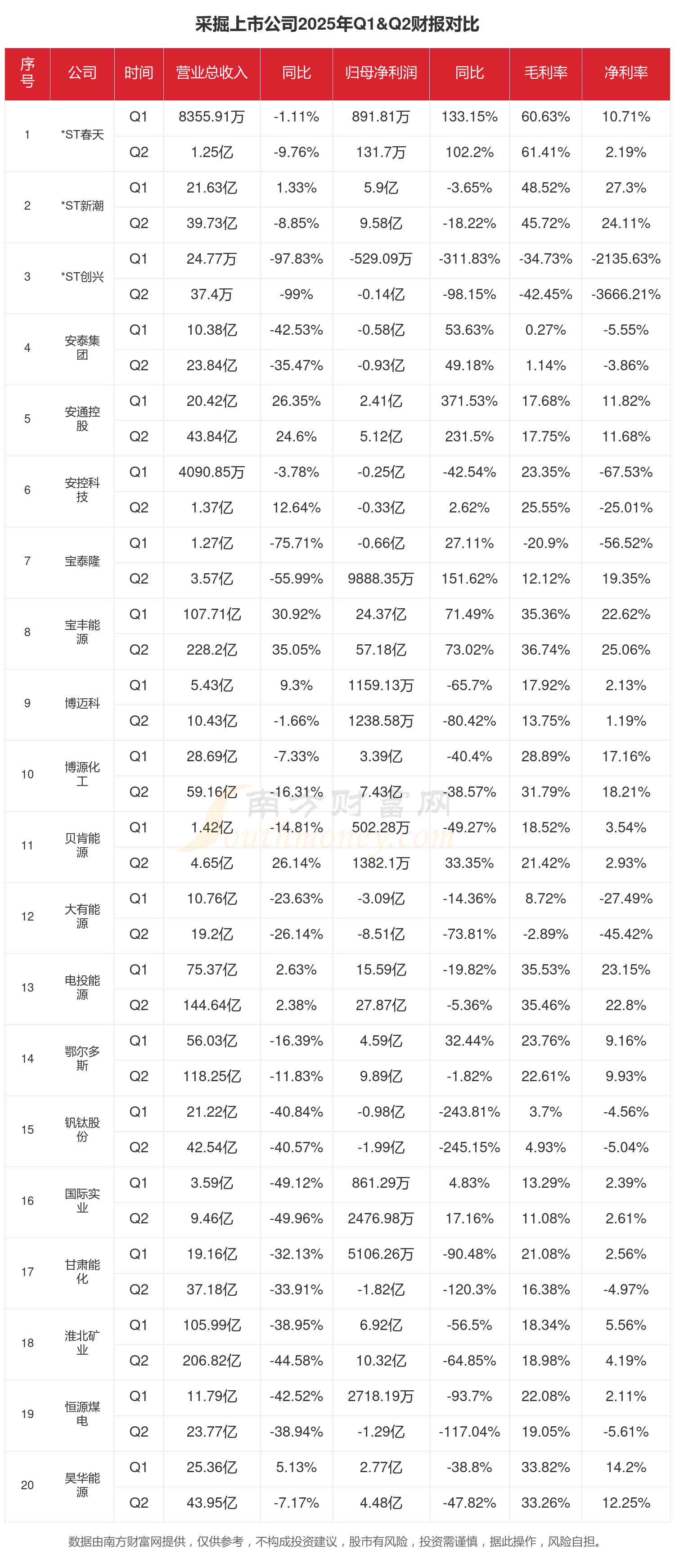Click company name 昊华能源
This screenshot has height=1568, width=675.
[82, 1485]
